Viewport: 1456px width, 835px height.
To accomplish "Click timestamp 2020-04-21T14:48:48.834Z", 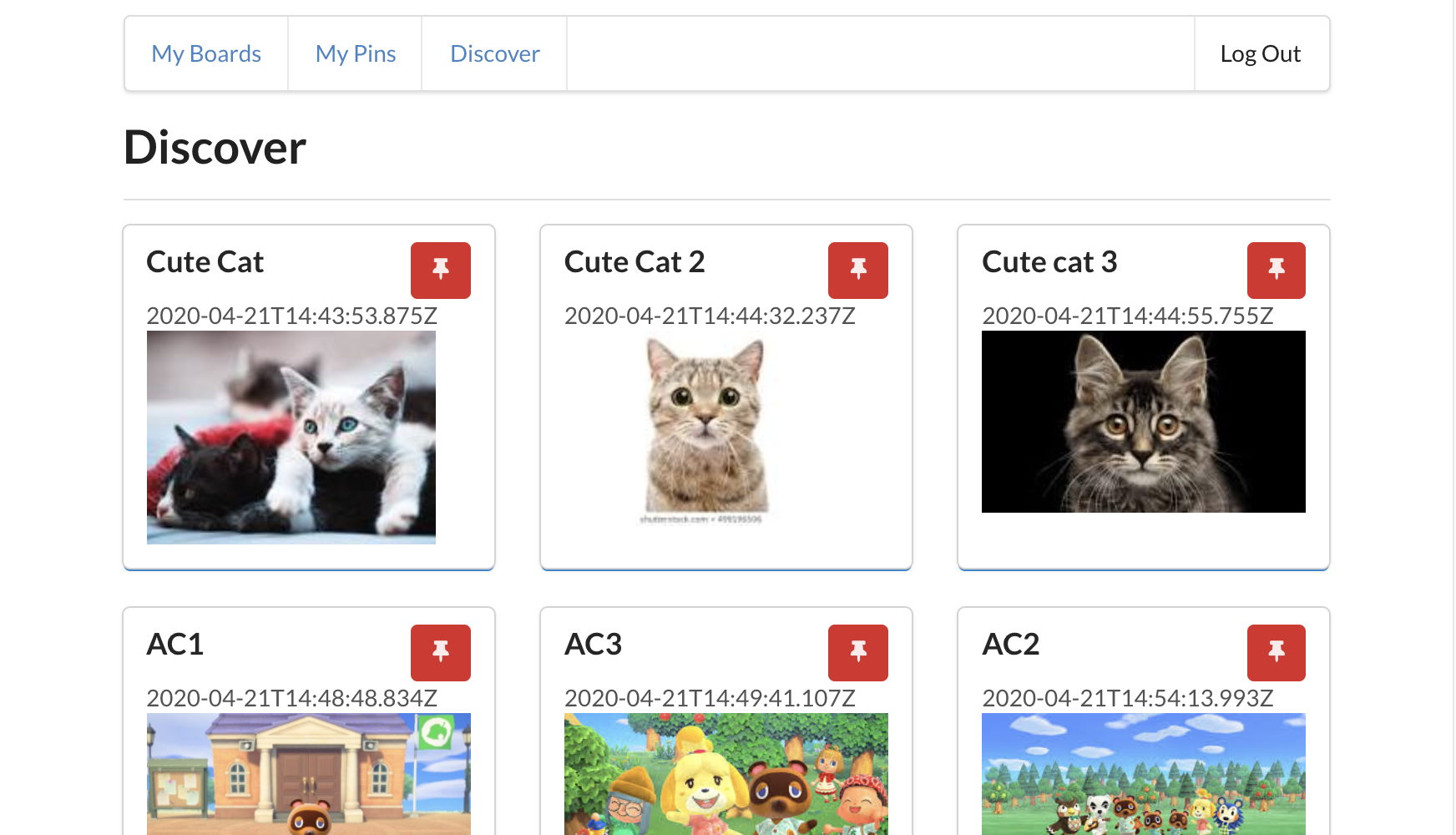I will 292,698.
